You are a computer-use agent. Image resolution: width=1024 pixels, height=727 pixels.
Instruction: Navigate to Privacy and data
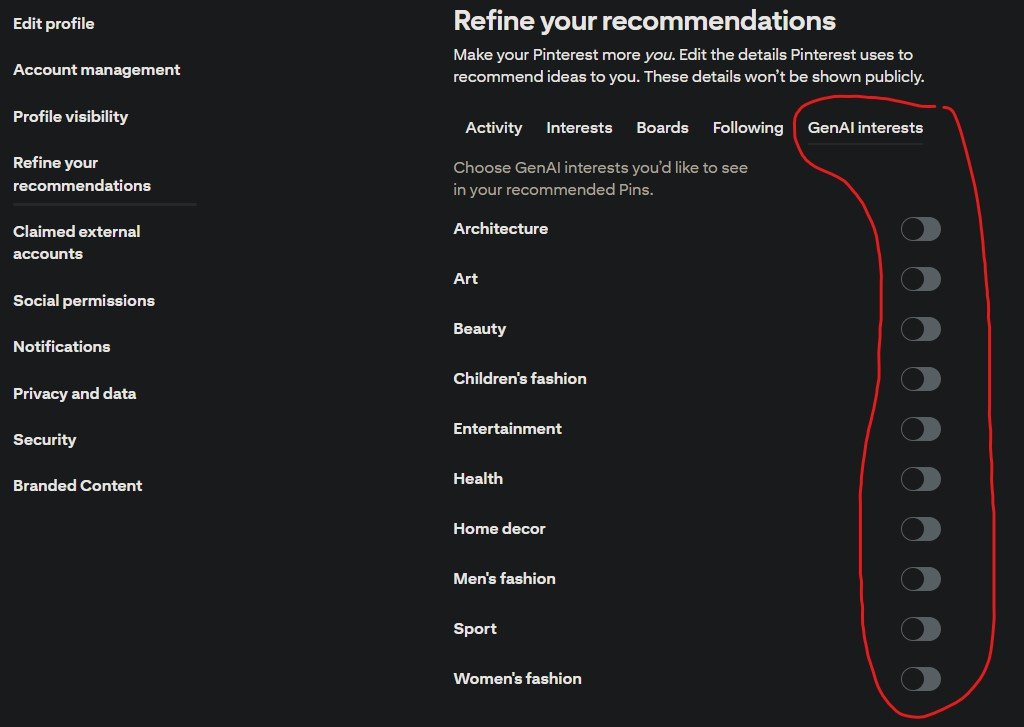[74, 394]
